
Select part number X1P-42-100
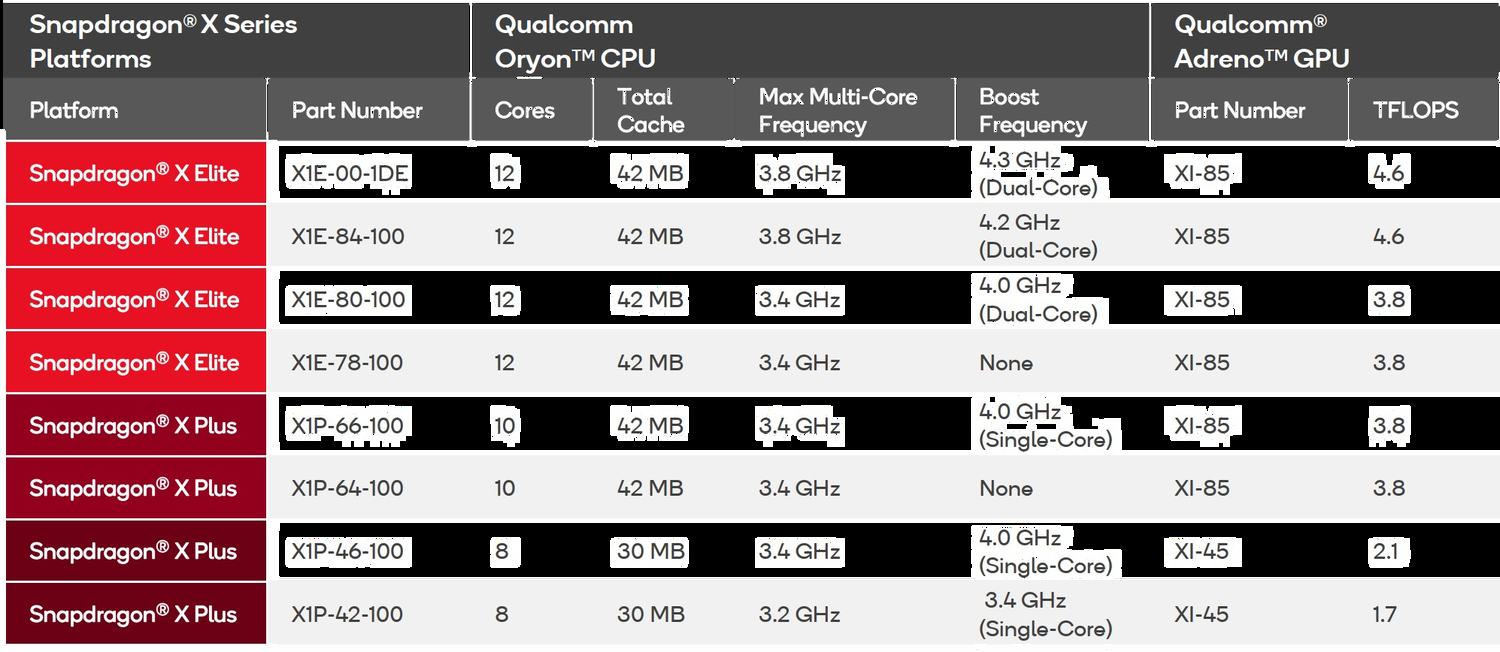tap(348, 615)
